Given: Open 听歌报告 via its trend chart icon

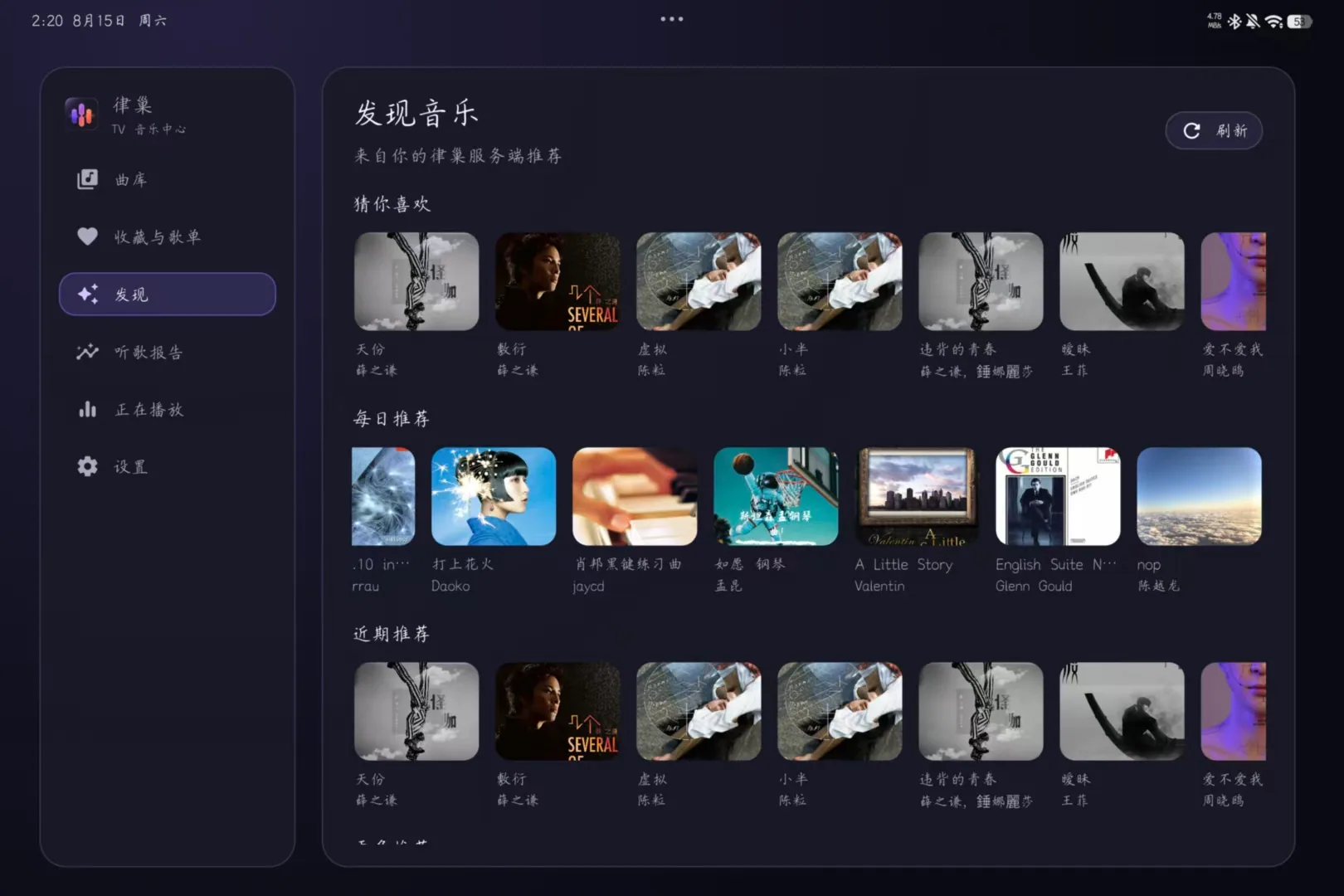Looking at the screenshot, I should tap(87, 352).
